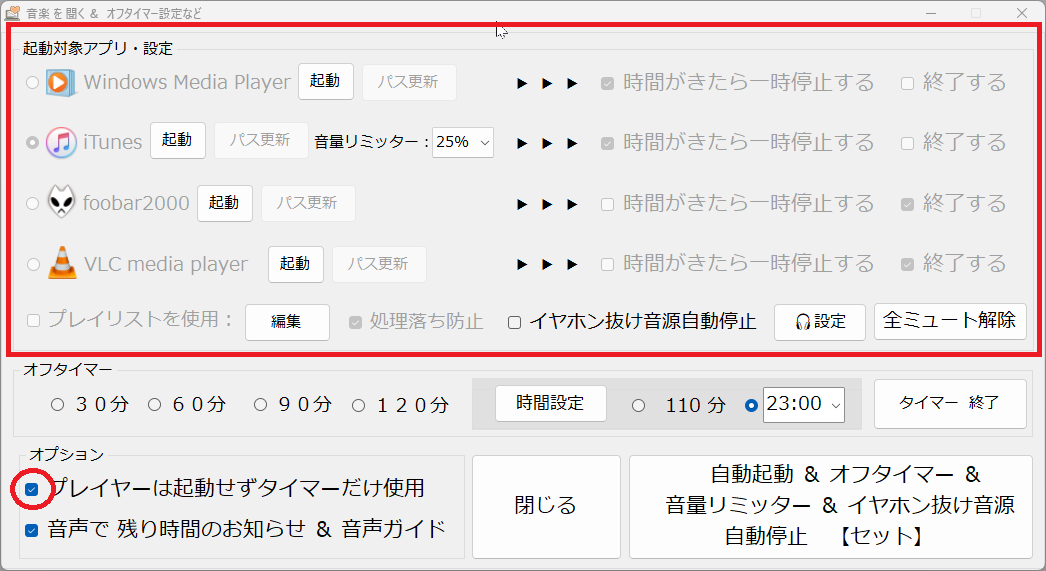This screenshot has height=571, width=1046.
Task: Click the 編集 playlist edit button
Action: [287, 322]
